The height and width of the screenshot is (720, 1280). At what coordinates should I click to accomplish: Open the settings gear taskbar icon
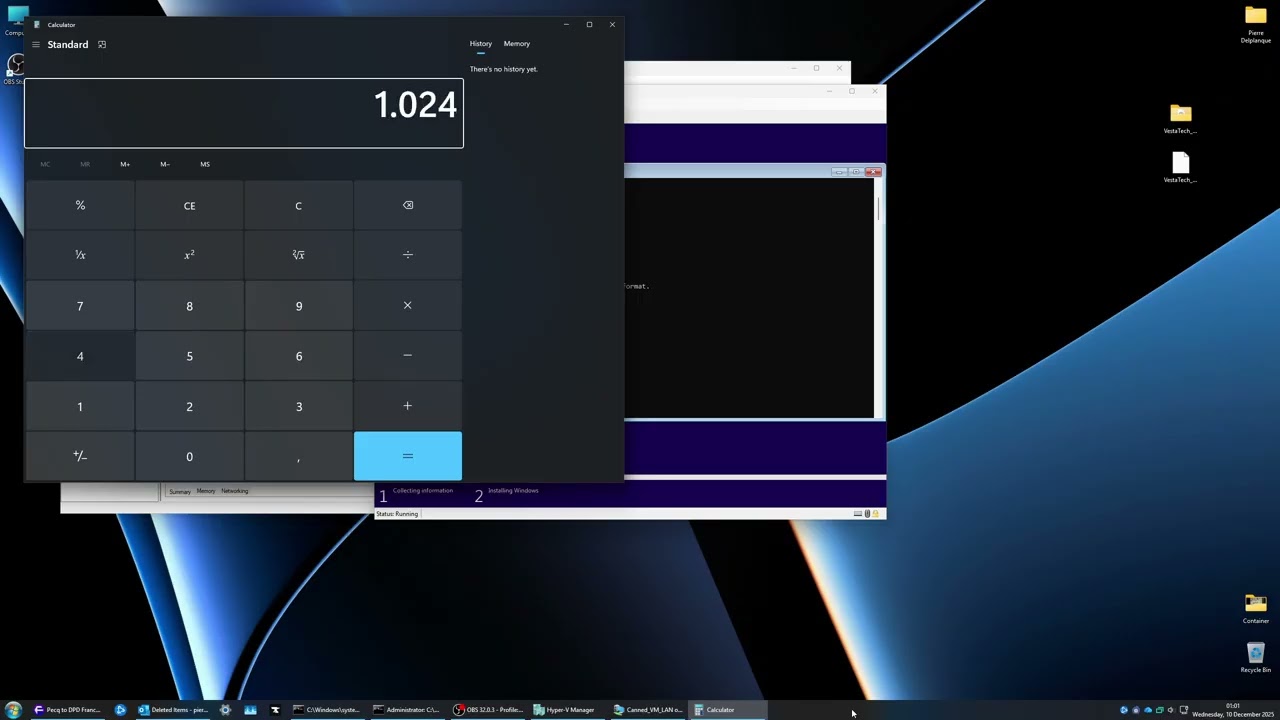pyautogui.click(x=225, y=710)
